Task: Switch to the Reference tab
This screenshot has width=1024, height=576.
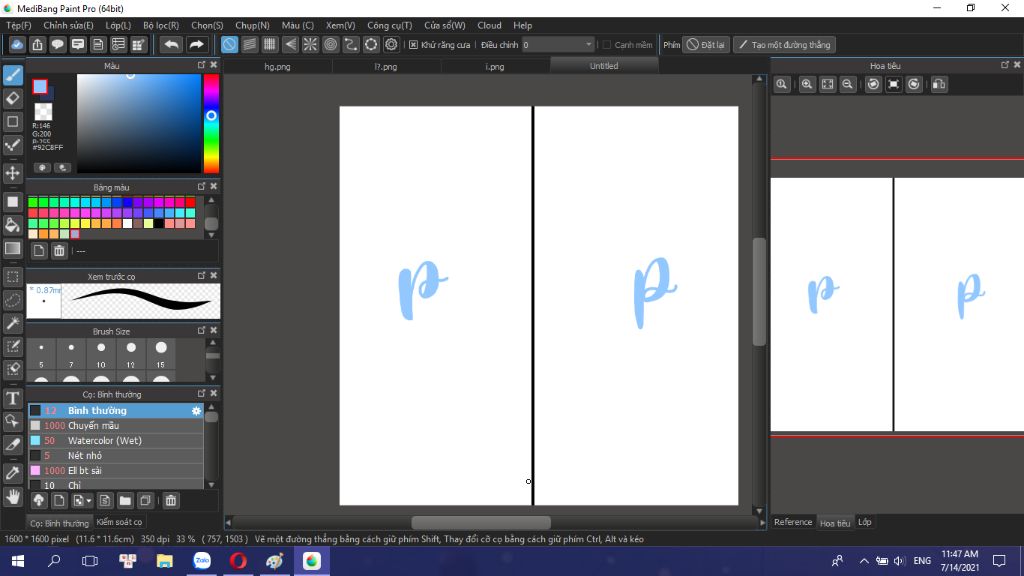Action: [x=793, y=522]
